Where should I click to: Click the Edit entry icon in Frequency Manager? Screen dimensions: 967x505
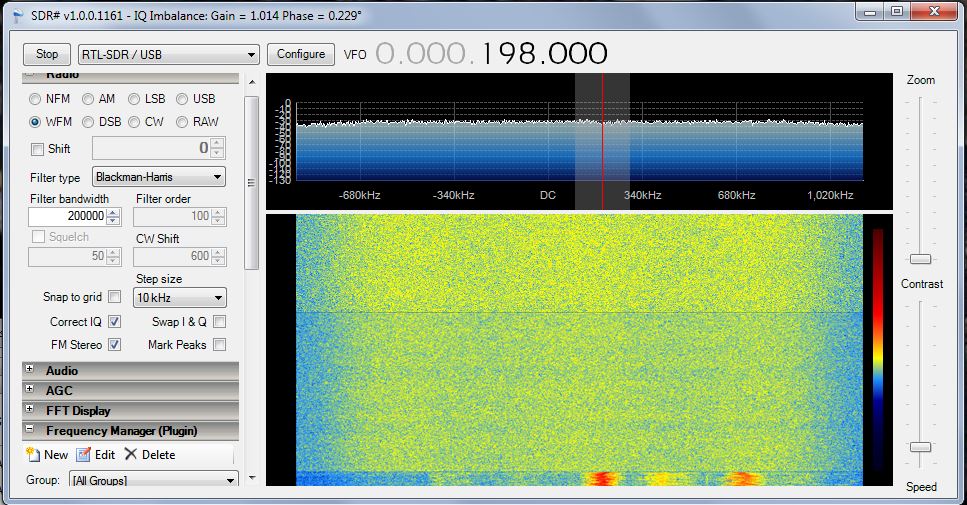point(84,455)
